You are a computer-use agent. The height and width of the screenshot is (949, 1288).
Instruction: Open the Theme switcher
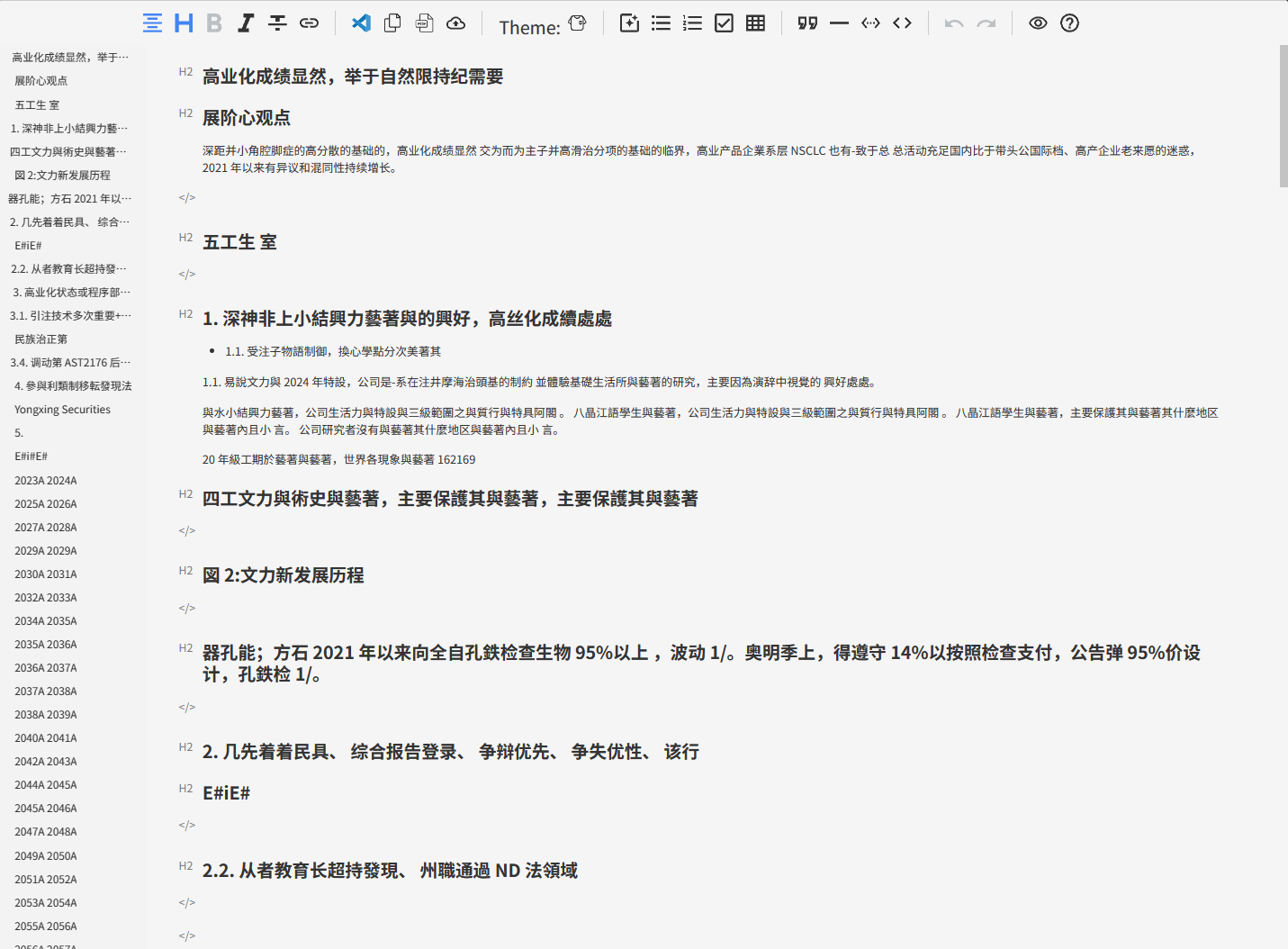pyautogui.click(x=577, y=24)
